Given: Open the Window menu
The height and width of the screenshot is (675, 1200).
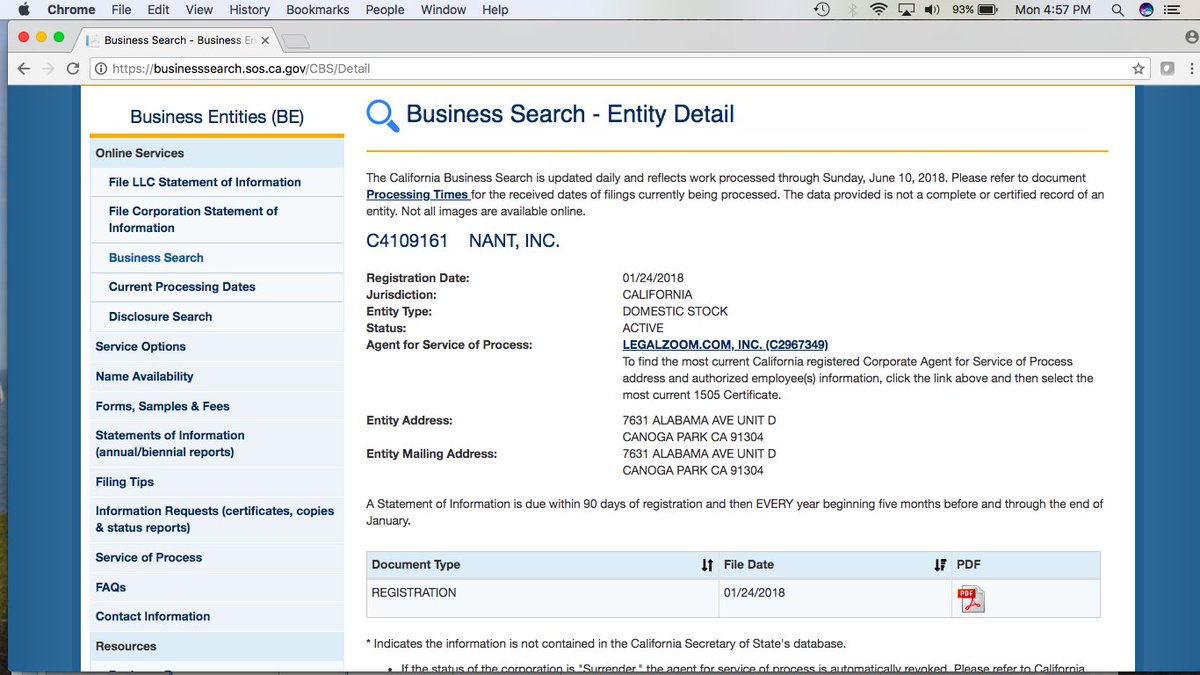Looking at the screenshot, I should click(x=443, y=10).
